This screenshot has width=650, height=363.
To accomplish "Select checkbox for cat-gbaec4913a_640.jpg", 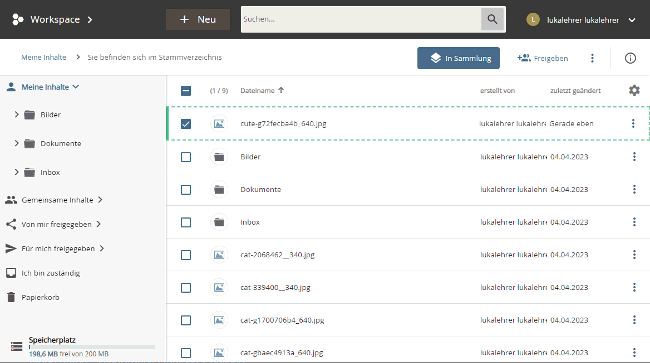I will point(186,353).
